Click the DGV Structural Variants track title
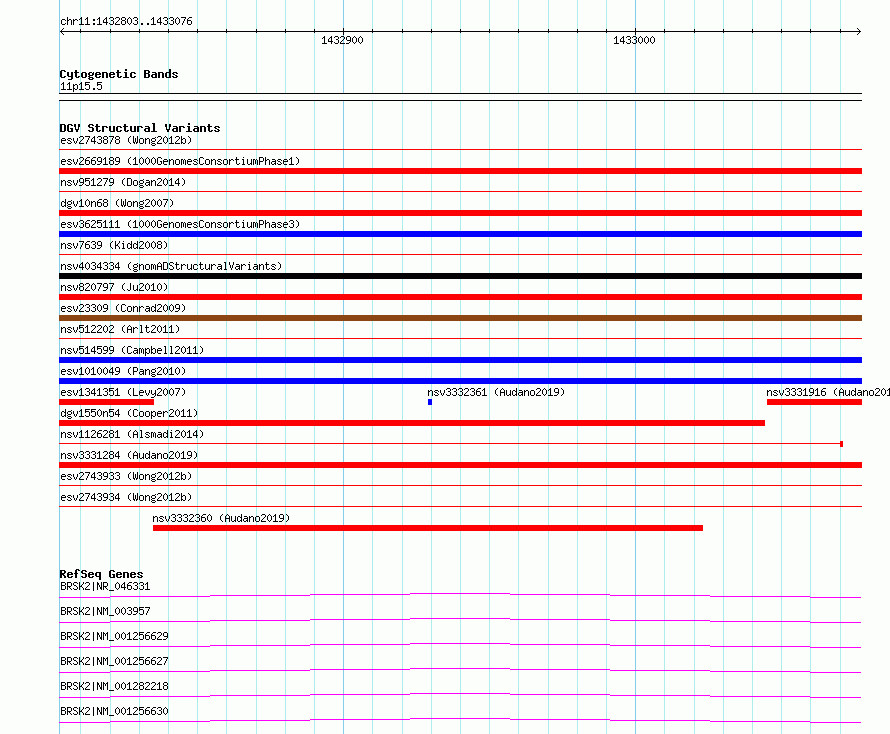 140,128
